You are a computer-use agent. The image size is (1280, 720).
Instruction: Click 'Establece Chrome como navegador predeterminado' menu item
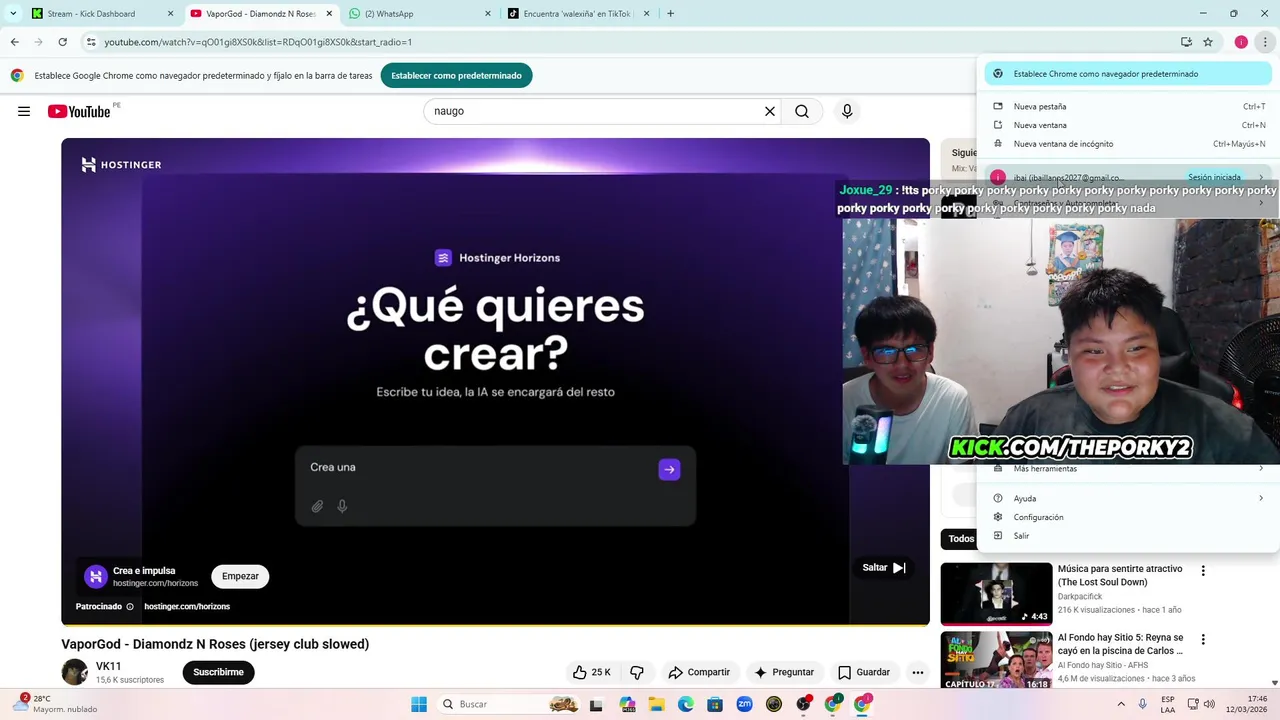(1128, 74)
